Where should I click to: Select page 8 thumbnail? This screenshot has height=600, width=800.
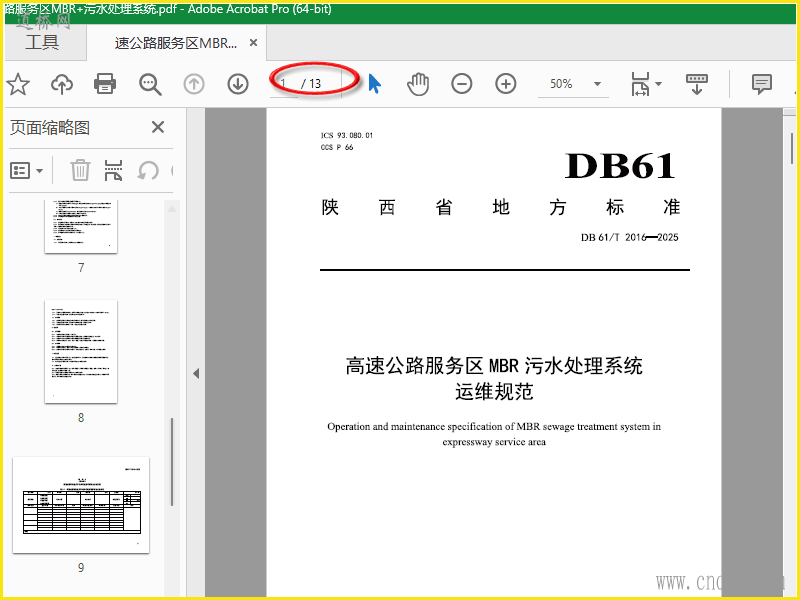(81, 352)
